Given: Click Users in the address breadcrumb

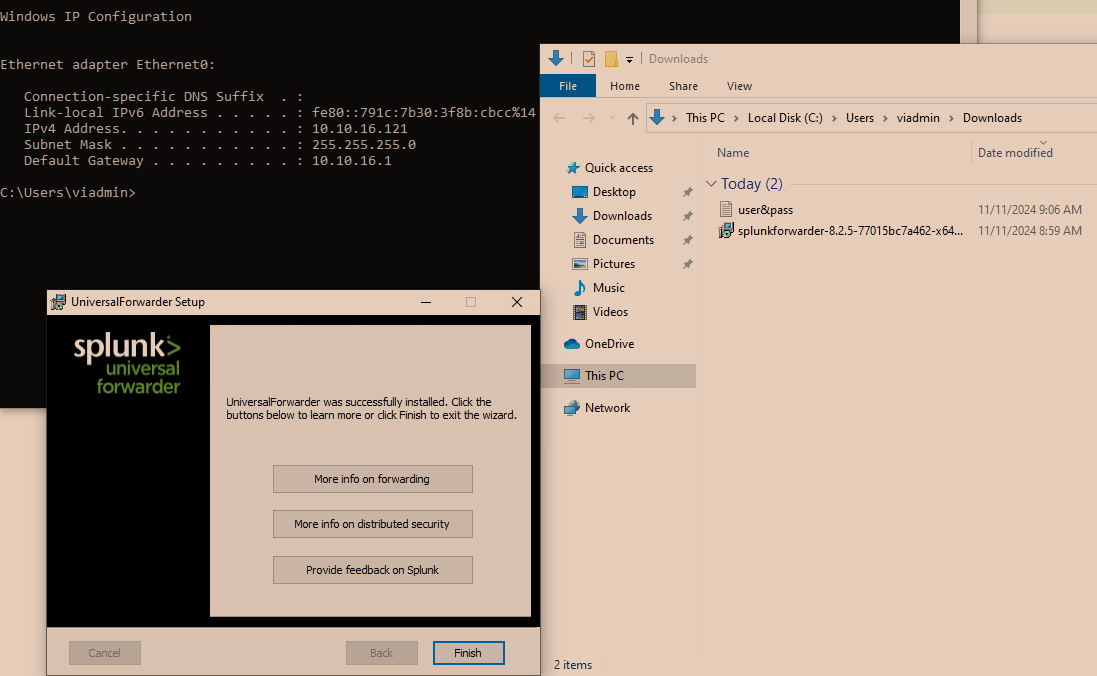Looking at the screenshot, I should 860,118.
